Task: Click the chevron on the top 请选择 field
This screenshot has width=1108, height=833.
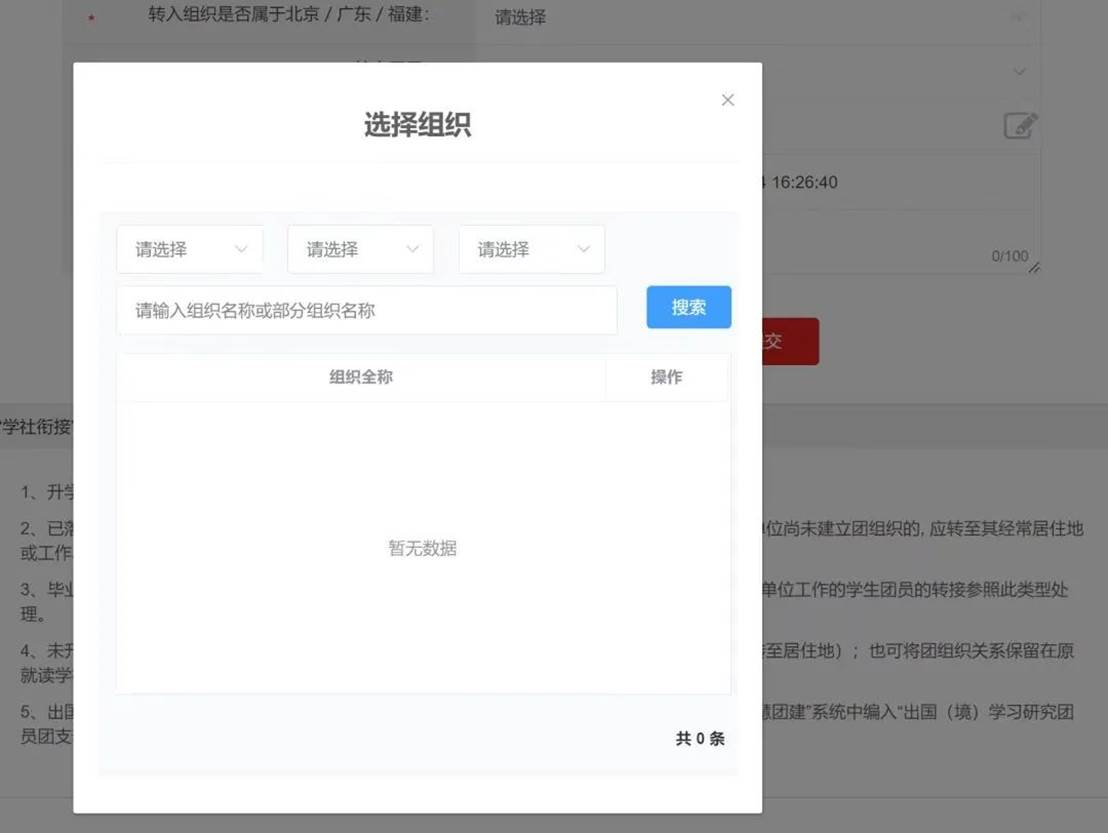Action: [x=1019, y=16]
